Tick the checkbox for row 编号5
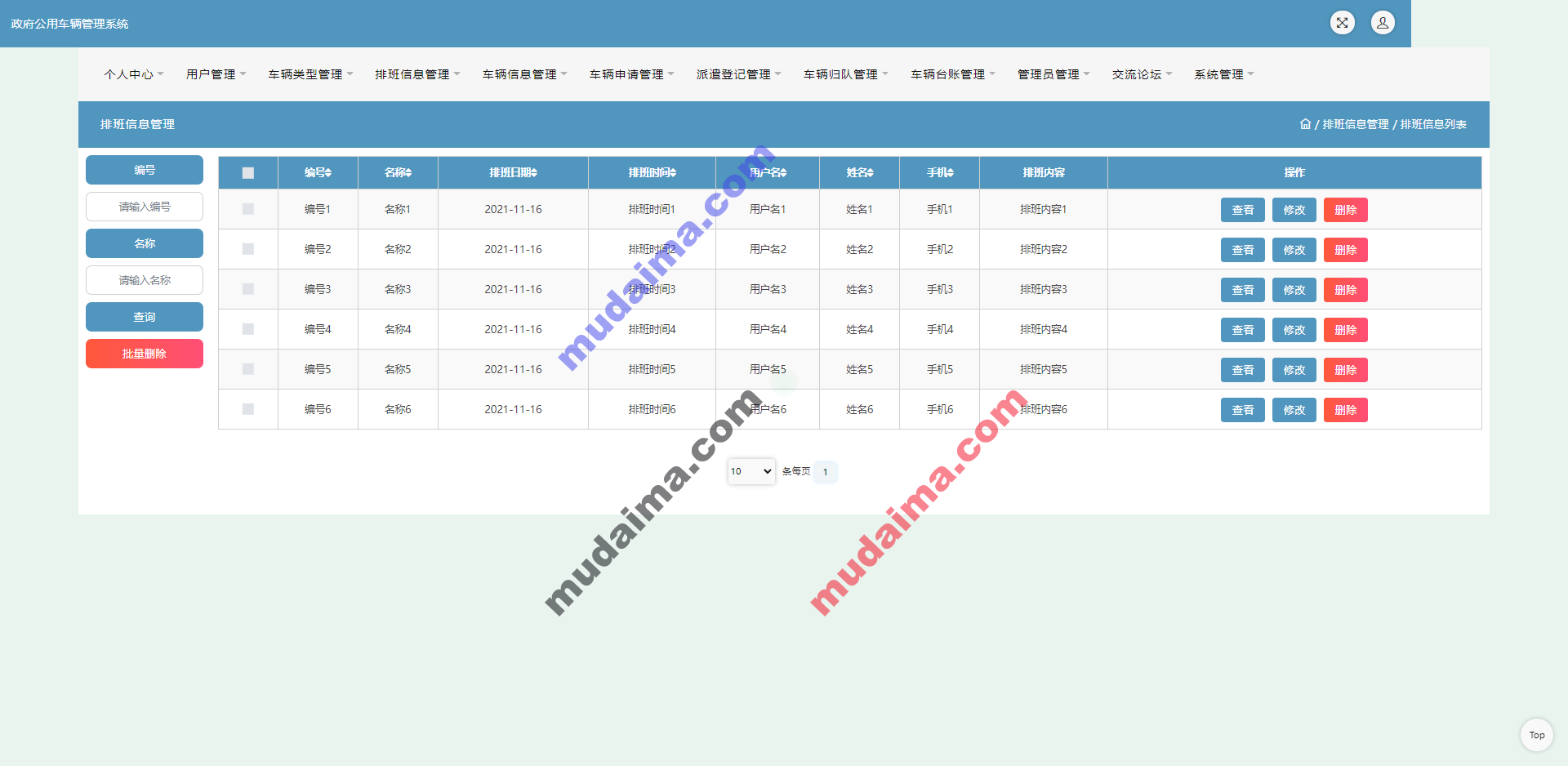The height and width of the screenshot is (766, 1568). [x=248, y=369]
